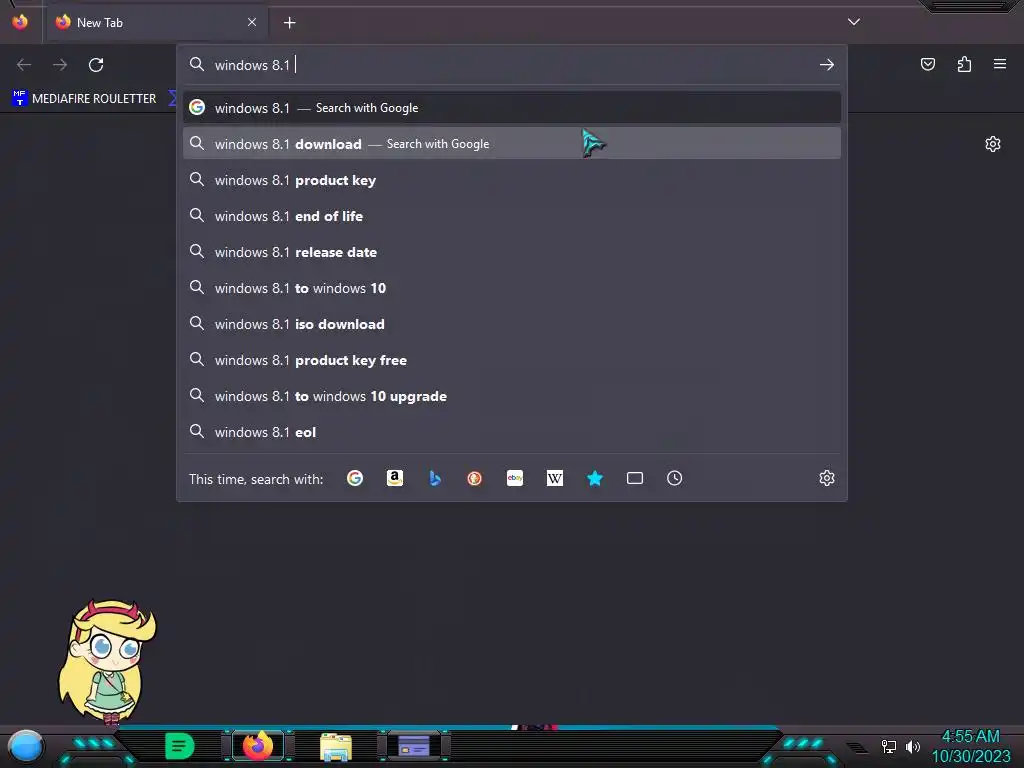This screenshot has height=768, width=1024.
Task: Search History using the clock icon
Action: point(675,478)
